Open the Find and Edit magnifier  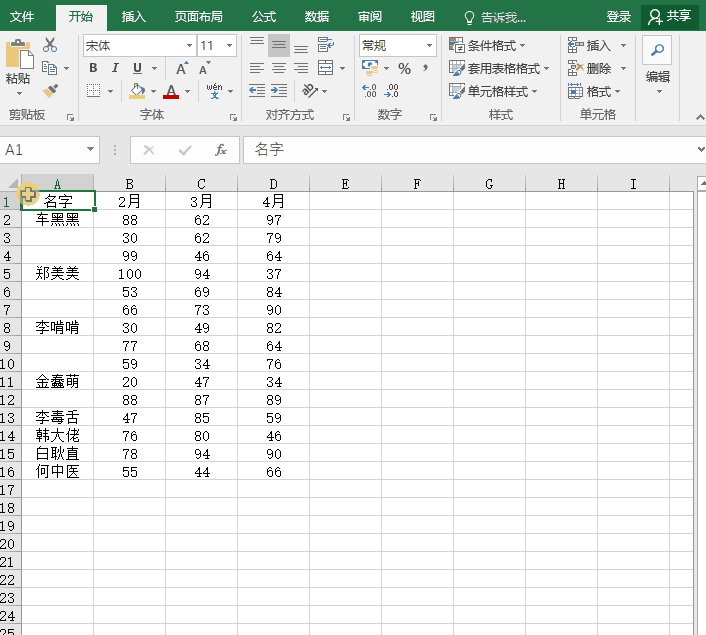[x=657, y=50]
